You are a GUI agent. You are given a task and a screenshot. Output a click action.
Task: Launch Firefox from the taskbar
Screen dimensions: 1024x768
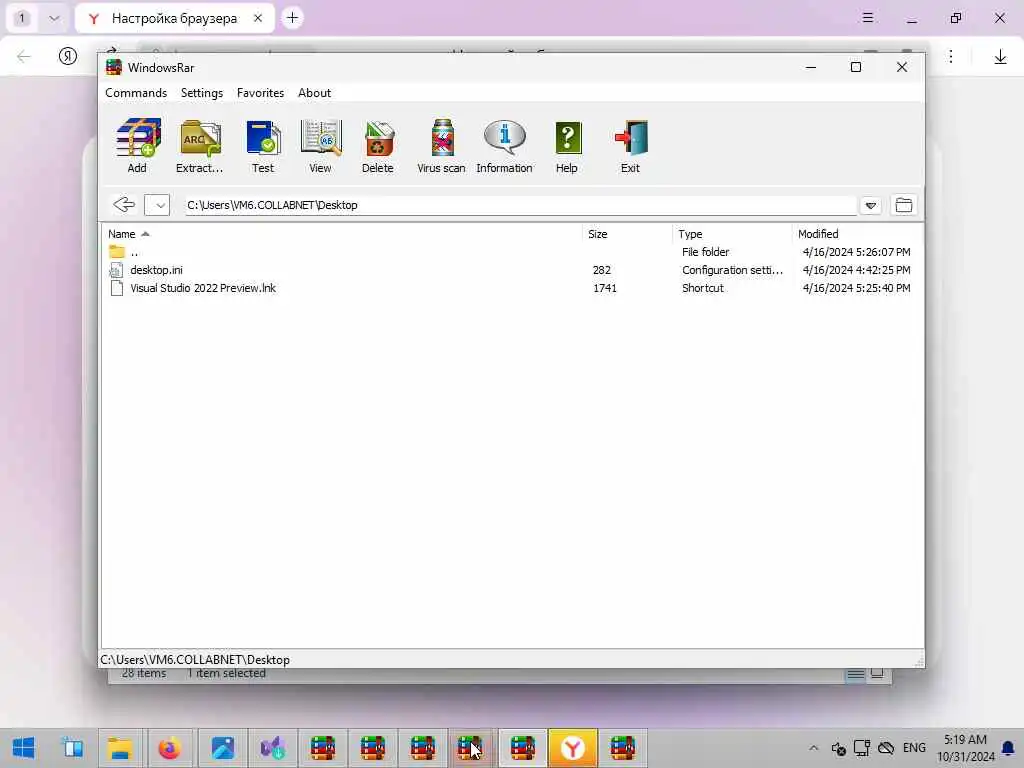pos(170,748)
